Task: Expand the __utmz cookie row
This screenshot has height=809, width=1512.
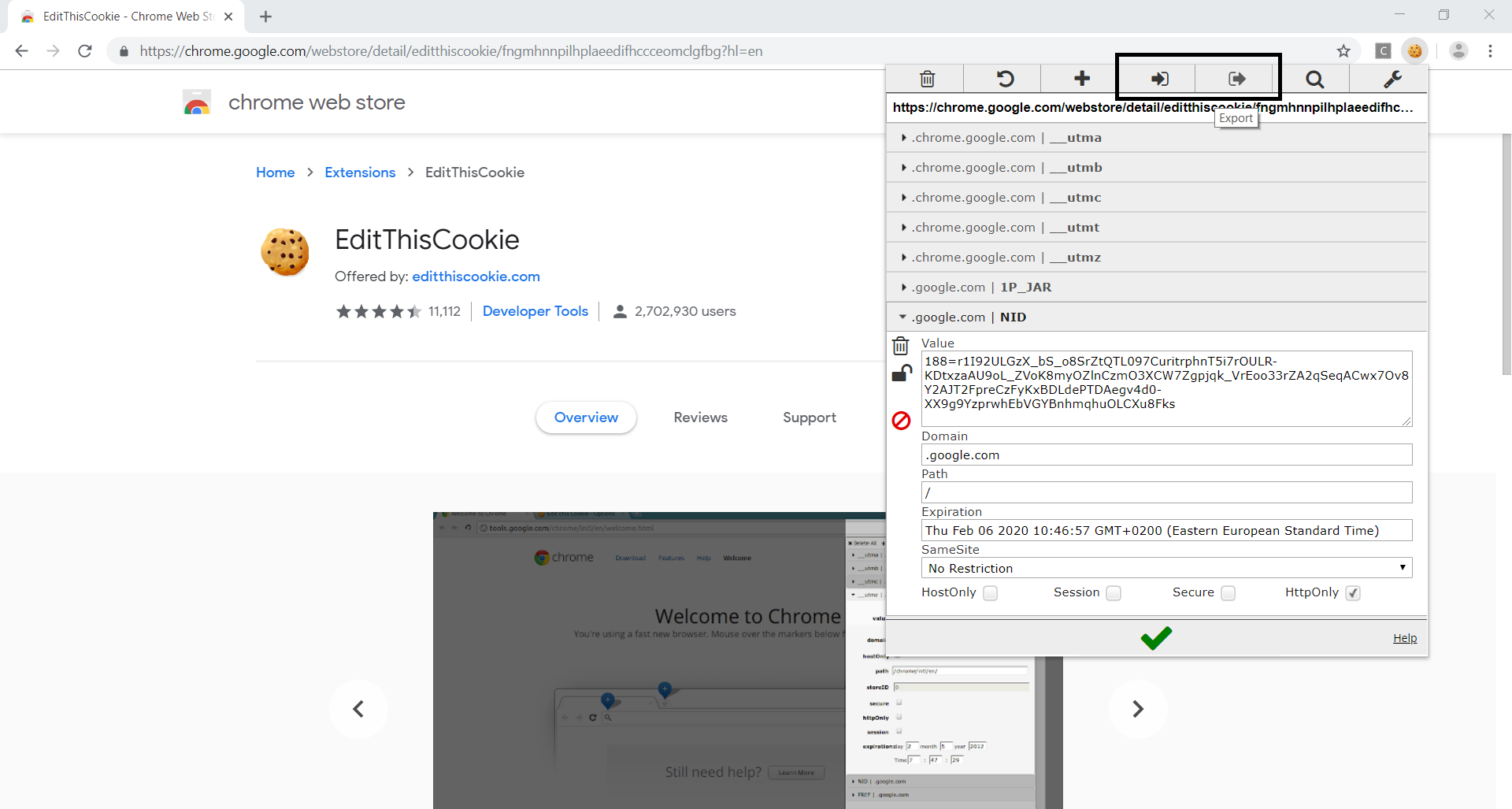Action: coord(1157,258)
